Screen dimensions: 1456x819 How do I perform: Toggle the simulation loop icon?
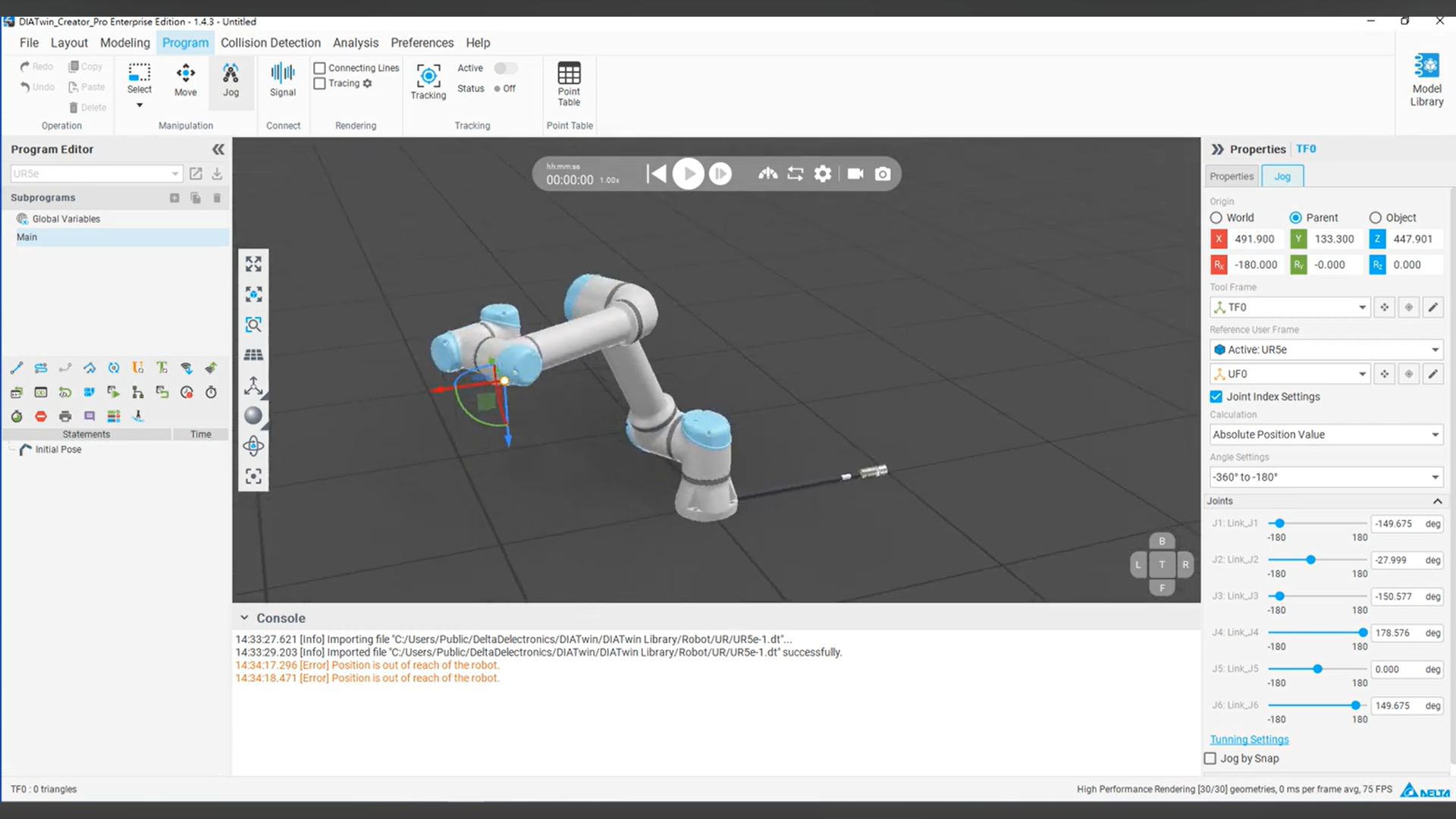point(795,174)
